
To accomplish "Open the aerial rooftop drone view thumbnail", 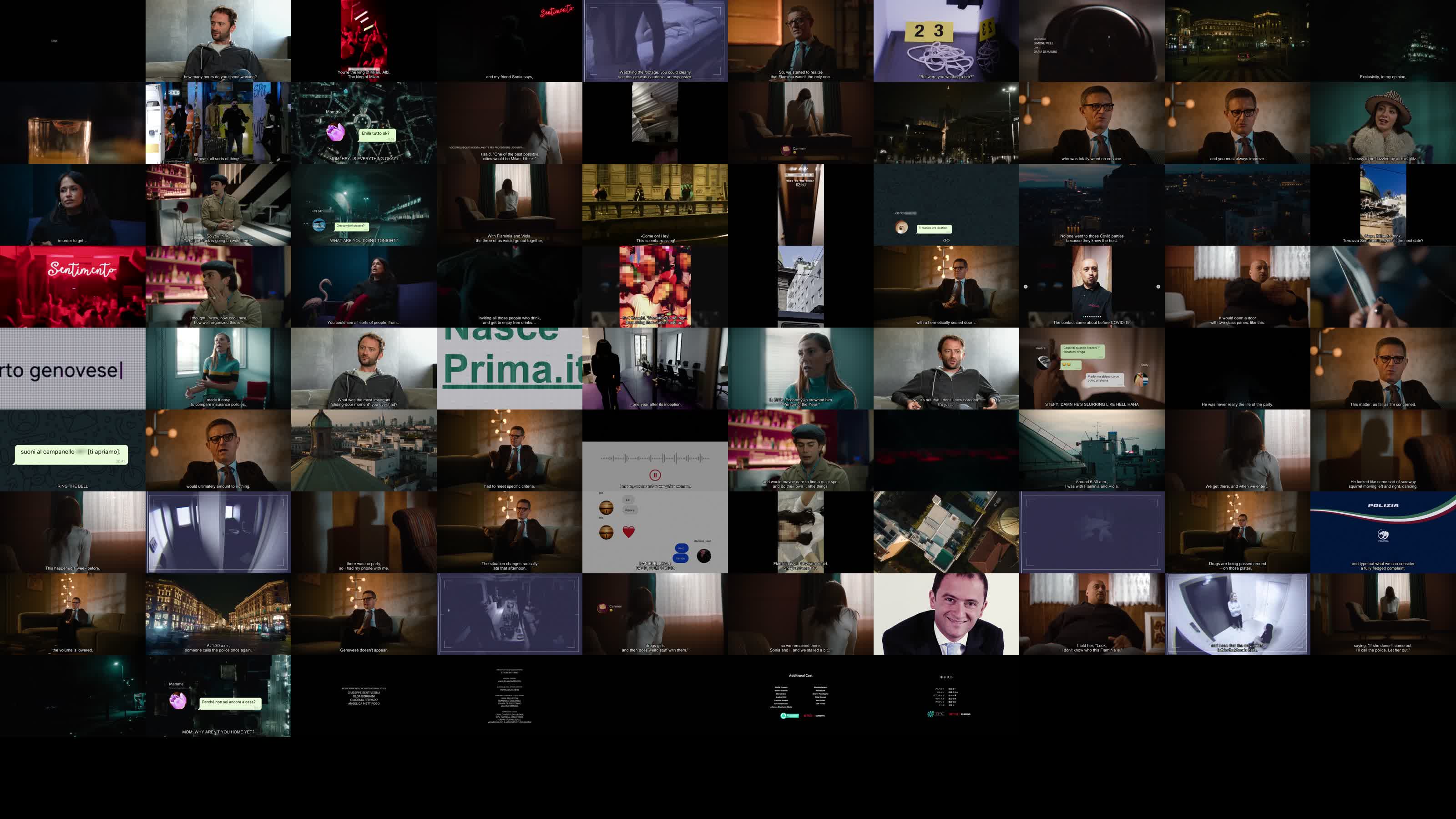I will click(x=945, y=532).
